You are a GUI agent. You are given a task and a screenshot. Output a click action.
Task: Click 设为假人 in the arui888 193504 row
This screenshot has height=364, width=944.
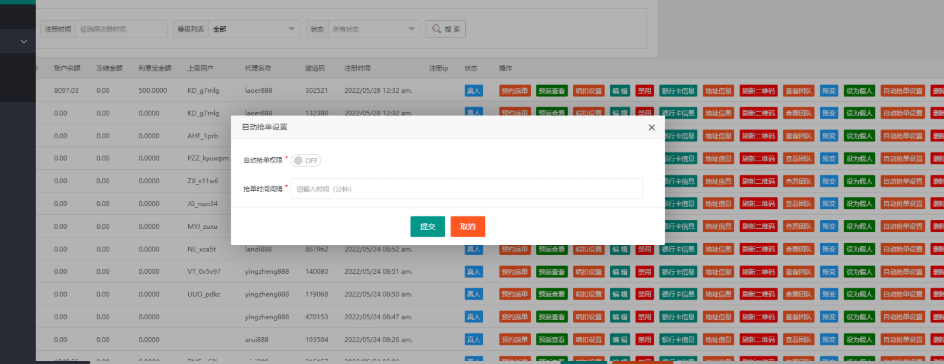click(x=859, y=339)
